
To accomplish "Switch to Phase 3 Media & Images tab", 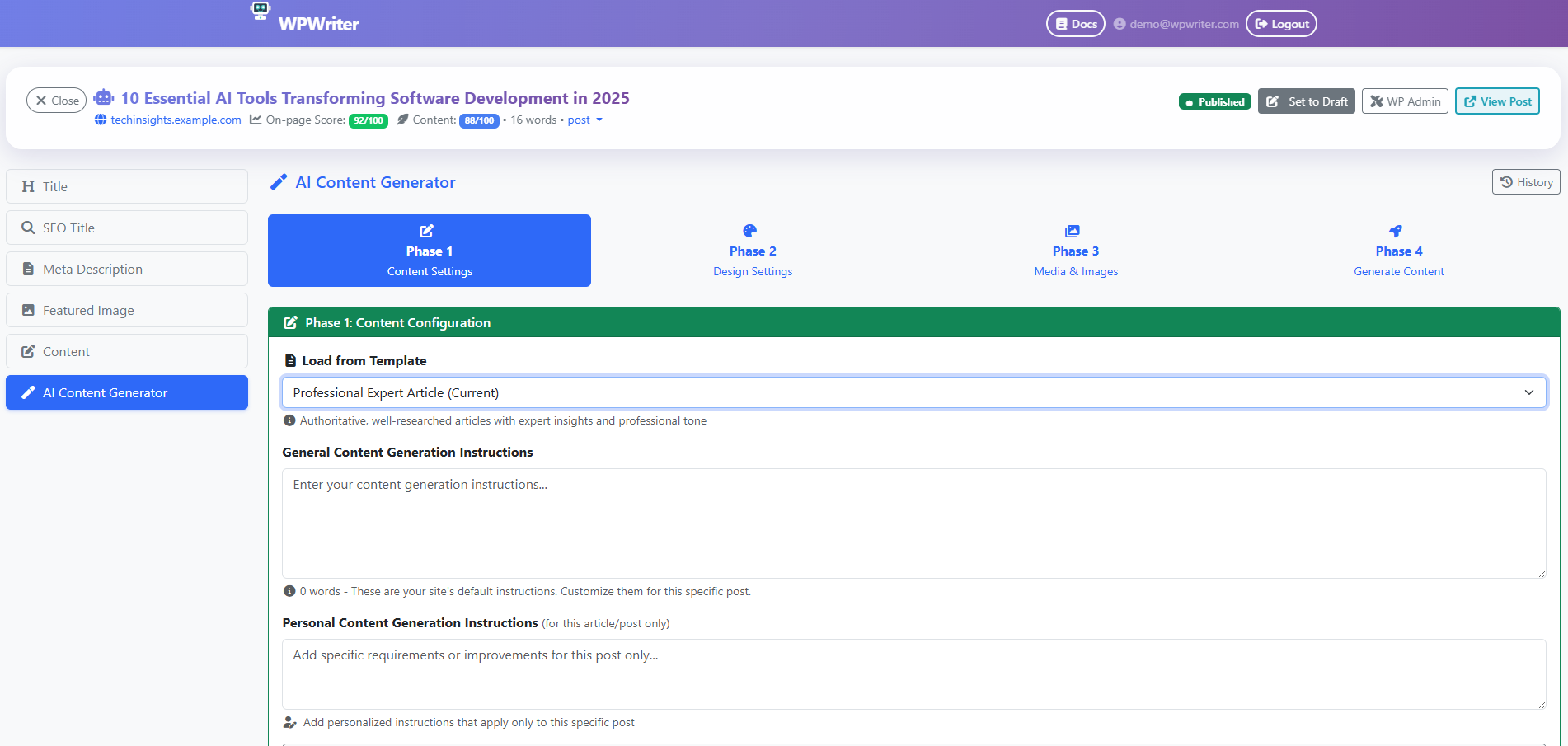I will tap(1076, 251).
